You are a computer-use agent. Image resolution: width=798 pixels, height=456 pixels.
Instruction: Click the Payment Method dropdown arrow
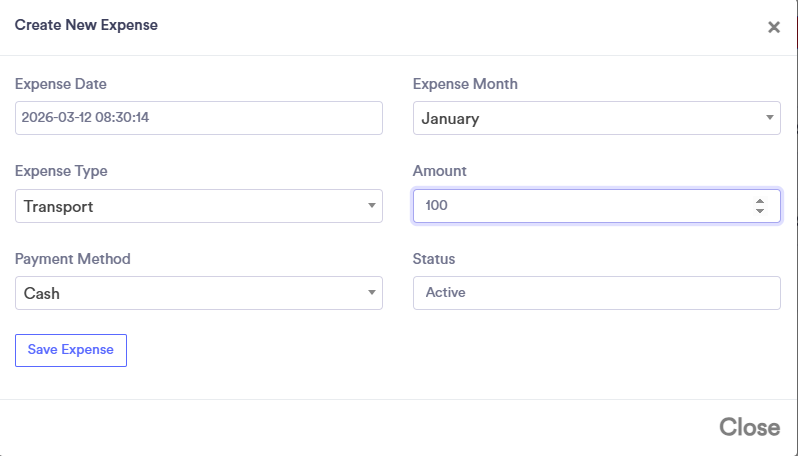371,293
